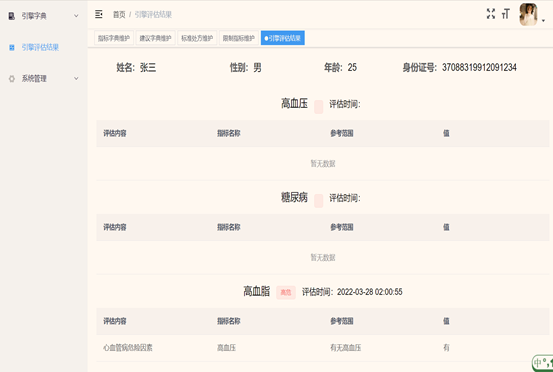Switch to the 标准处方维护 tab
553x372 pixels.
(197, 38)
